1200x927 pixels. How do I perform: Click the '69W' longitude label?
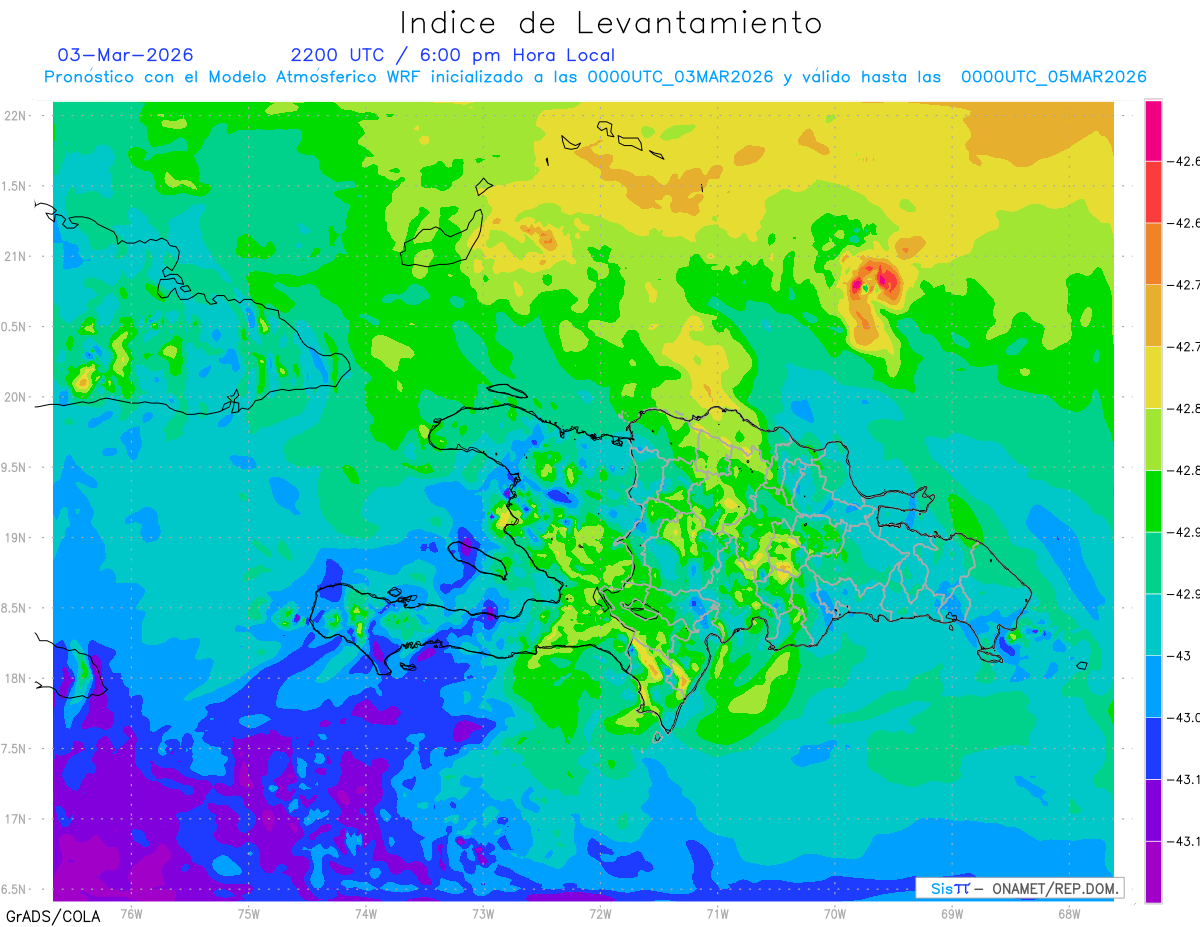pos(952,913)
